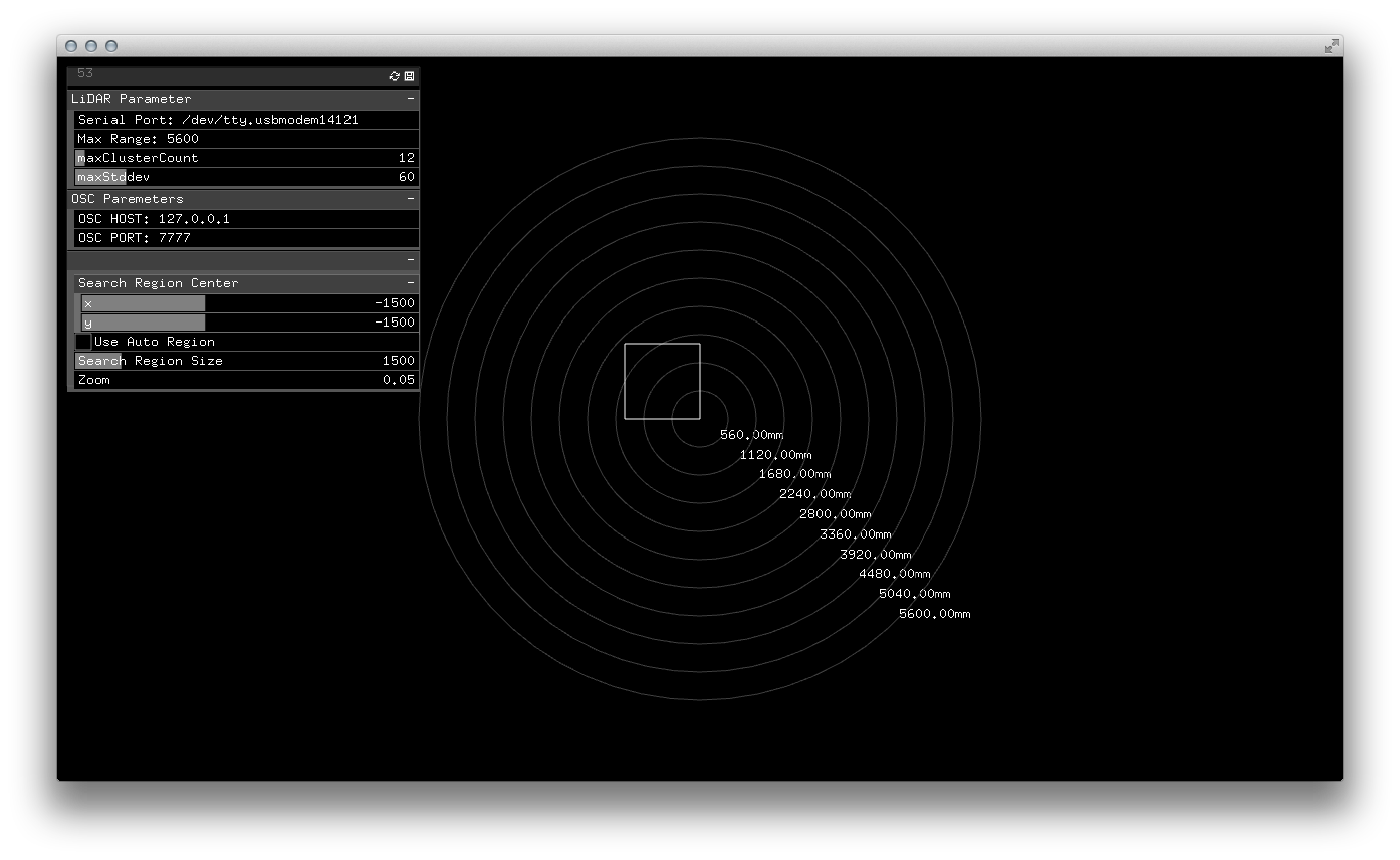Click the OSC HOST field

(x=246, y=219)
